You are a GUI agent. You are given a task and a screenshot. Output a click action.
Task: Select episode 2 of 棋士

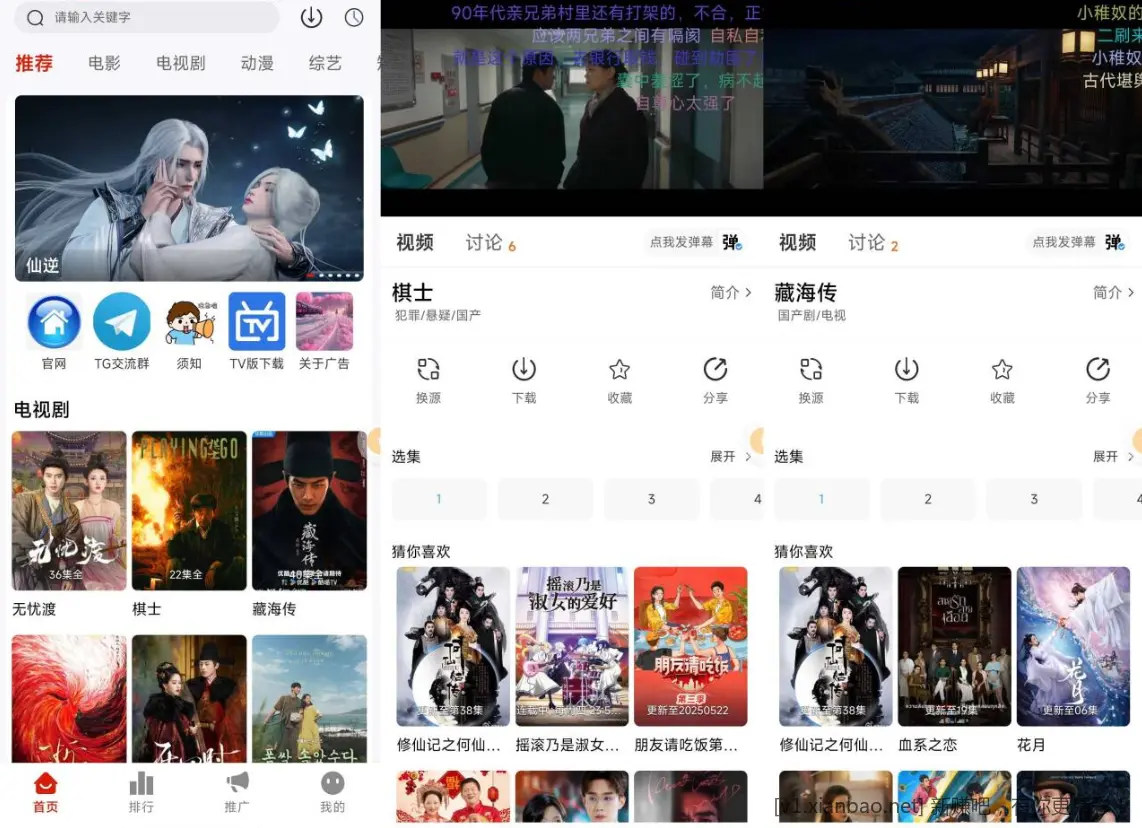(546, 499)
